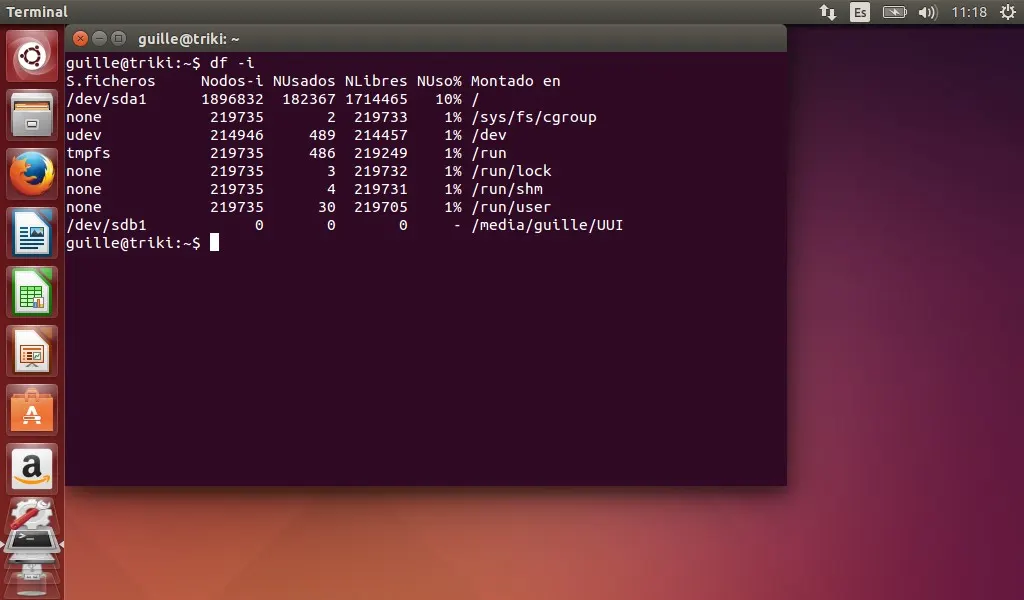Open the Amazon launcher icon
The width and height of the screenshot is (1024, 600).
click(x=33, y=468)
